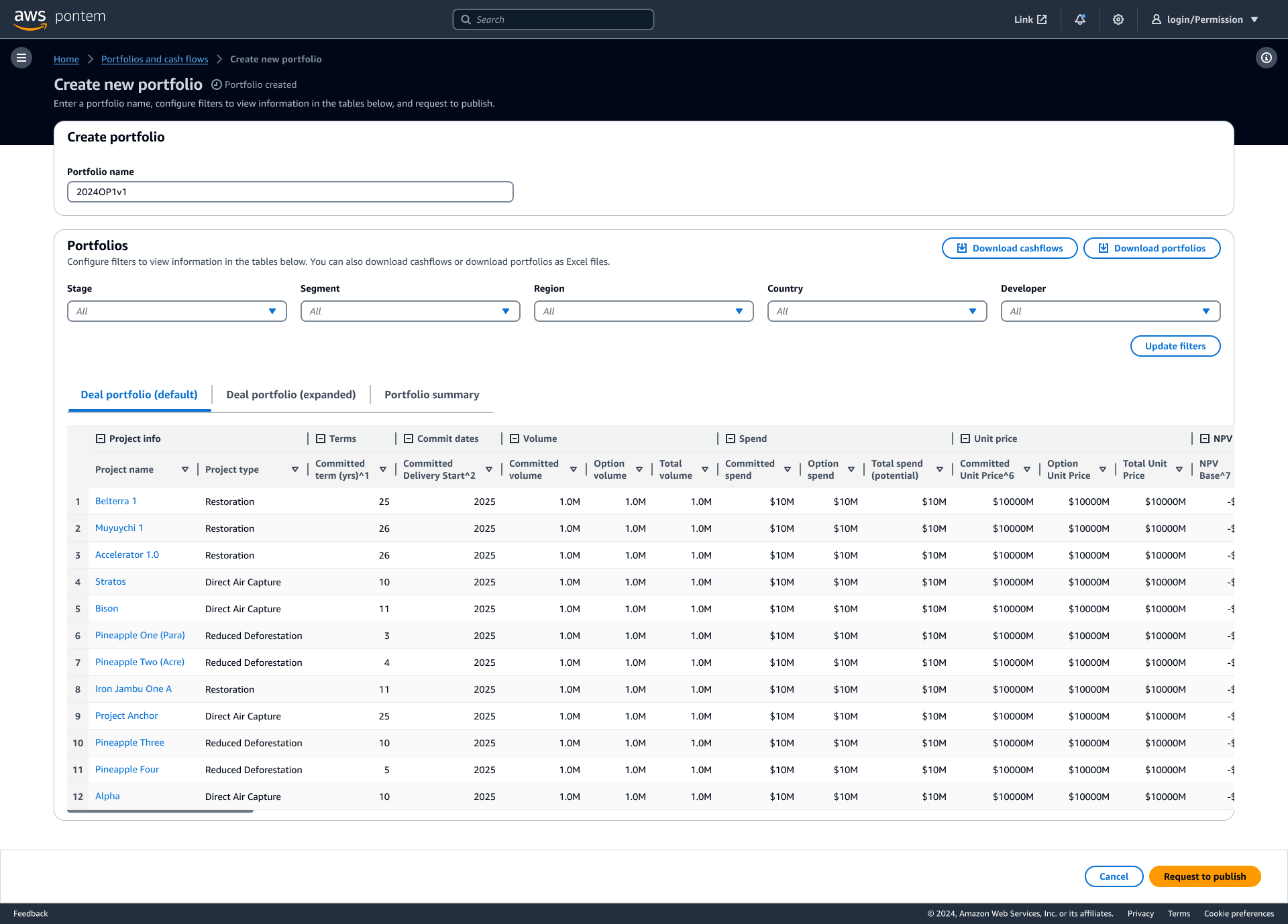Click the Portfolio name input field

pyautogui.click(x=290, y=192)
